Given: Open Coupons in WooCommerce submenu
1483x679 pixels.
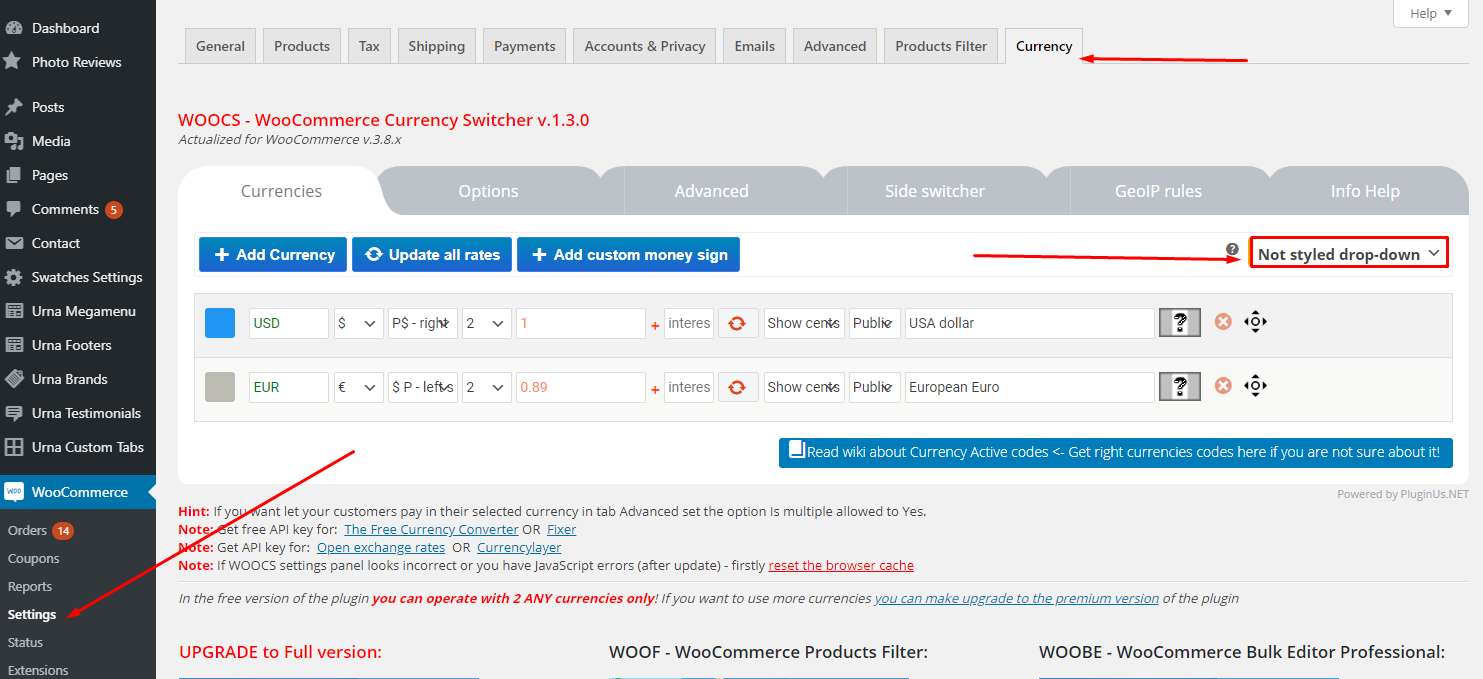Looking at the screenshot, I should click(34, 558).
